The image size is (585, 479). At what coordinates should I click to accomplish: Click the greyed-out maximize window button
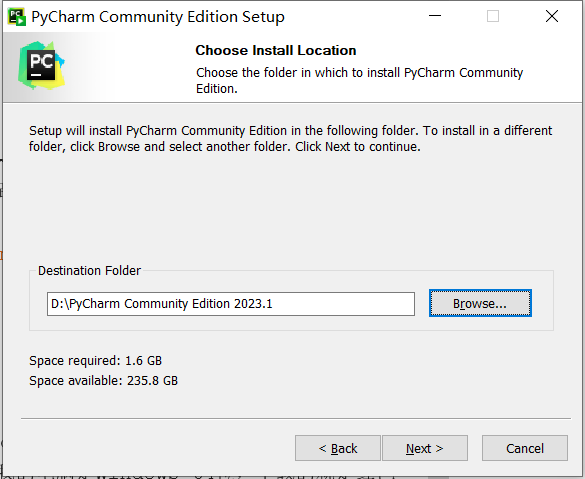click(493, 16)
